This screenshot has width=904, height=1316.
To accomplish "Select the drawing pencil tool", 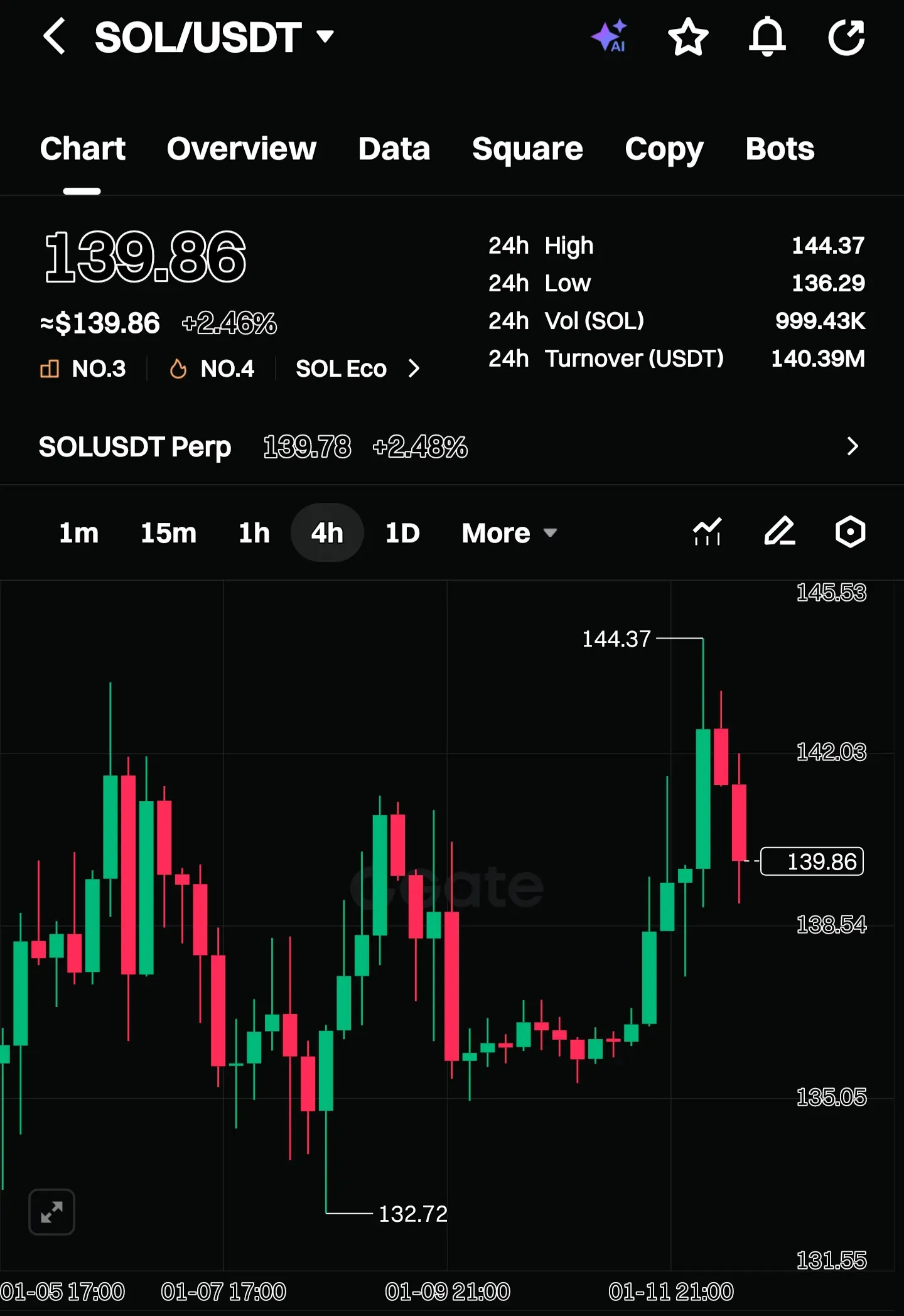I will [x=780, y=532].
